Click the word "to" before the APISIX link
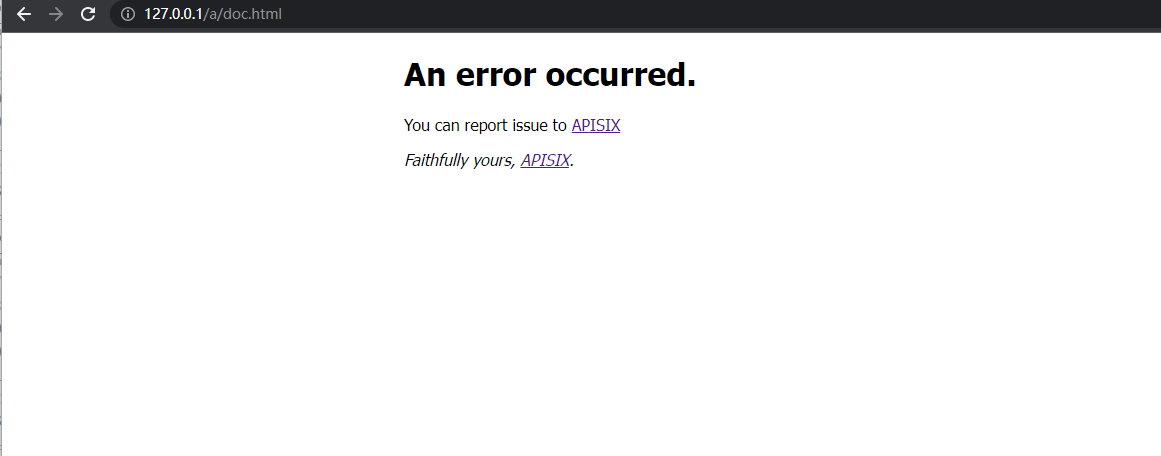Image resolution: width=1161 pixels, height=456 pixels. pos(559,126)
